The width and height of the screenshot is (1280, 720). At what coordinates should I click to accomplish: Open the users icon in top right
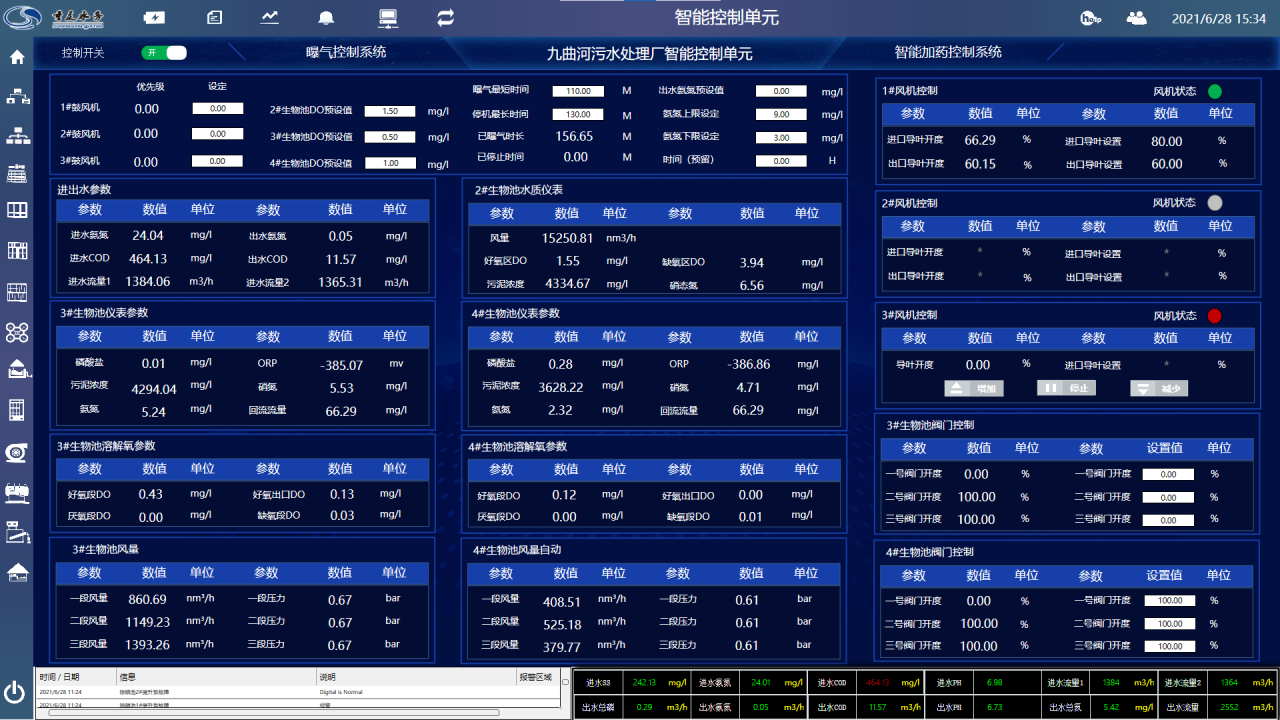pos(1136,18)
